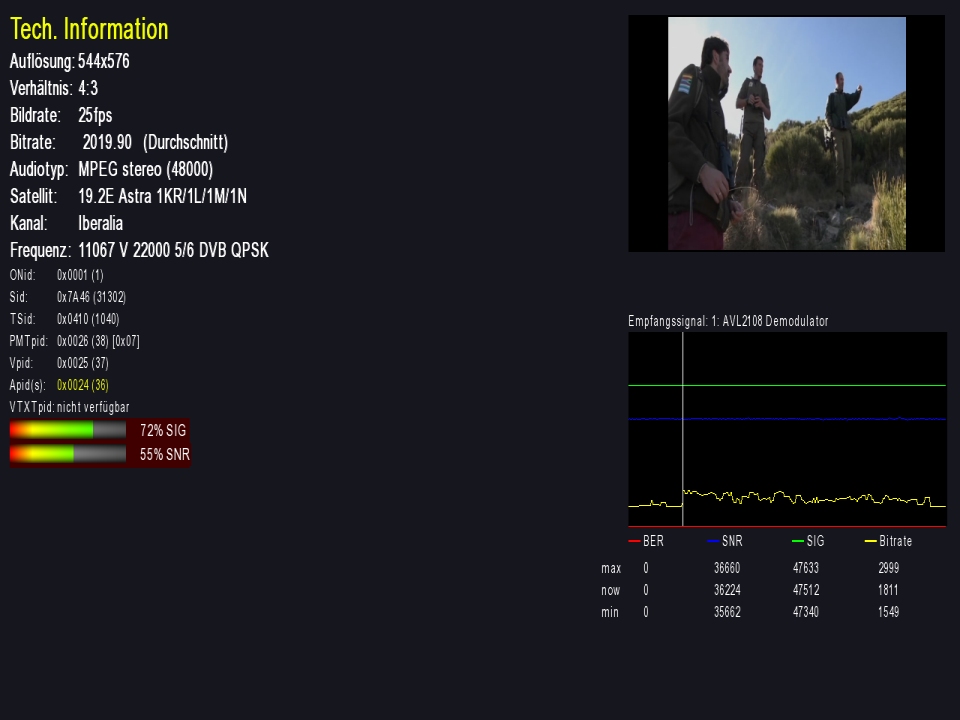The image size is (960, 720).
Task: Select satellite 19.2E Astra 1KR/1L/1M/1N
Action: pos(162,196)
